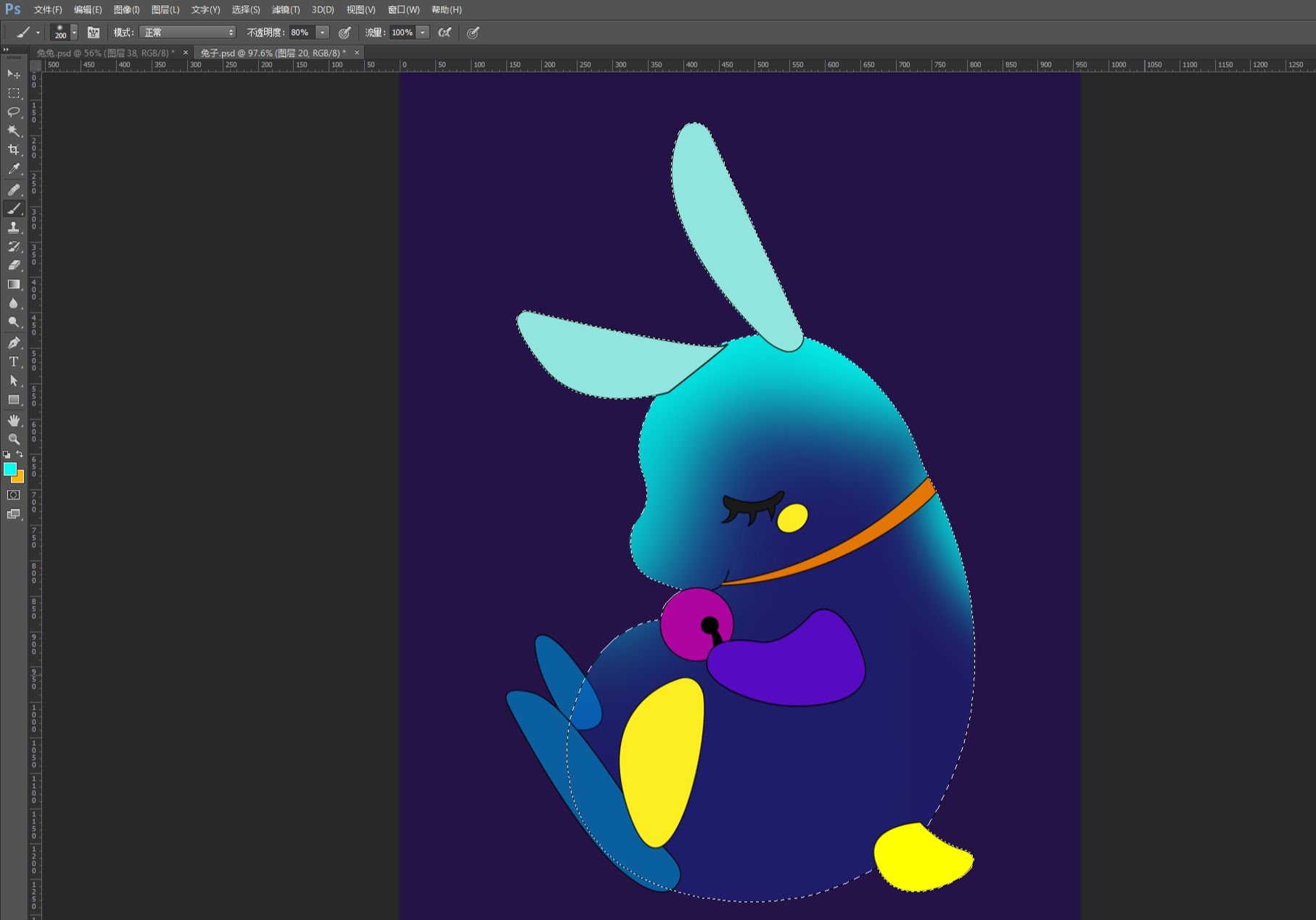Swap foreground and background colors
1316x920 pixels.
(20, 454)
